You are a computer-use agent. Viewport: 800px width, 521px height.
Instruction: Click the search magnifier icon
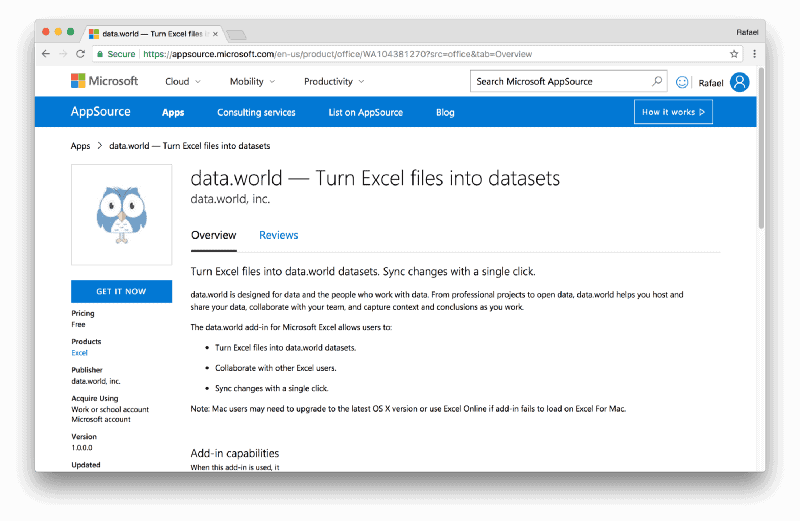click(657, 81)
